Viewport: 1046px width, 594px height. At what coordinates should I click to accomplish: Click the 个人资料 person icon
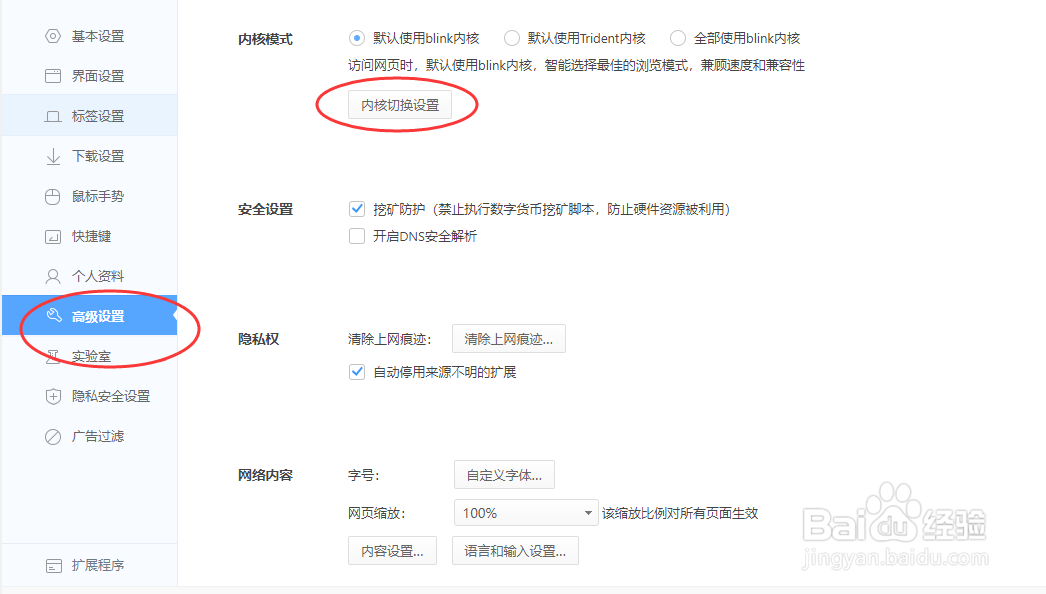point(53,276)
